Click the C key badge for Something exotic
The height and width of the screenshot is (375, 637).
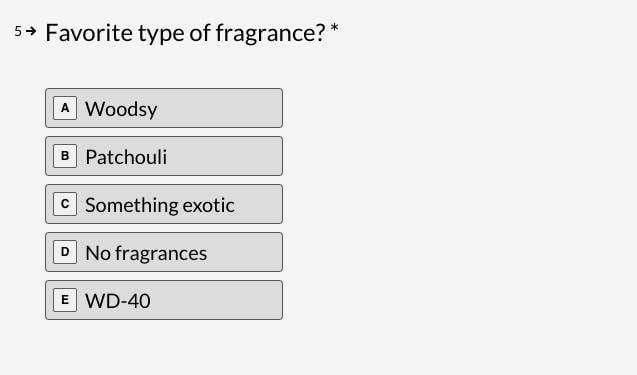65,204
